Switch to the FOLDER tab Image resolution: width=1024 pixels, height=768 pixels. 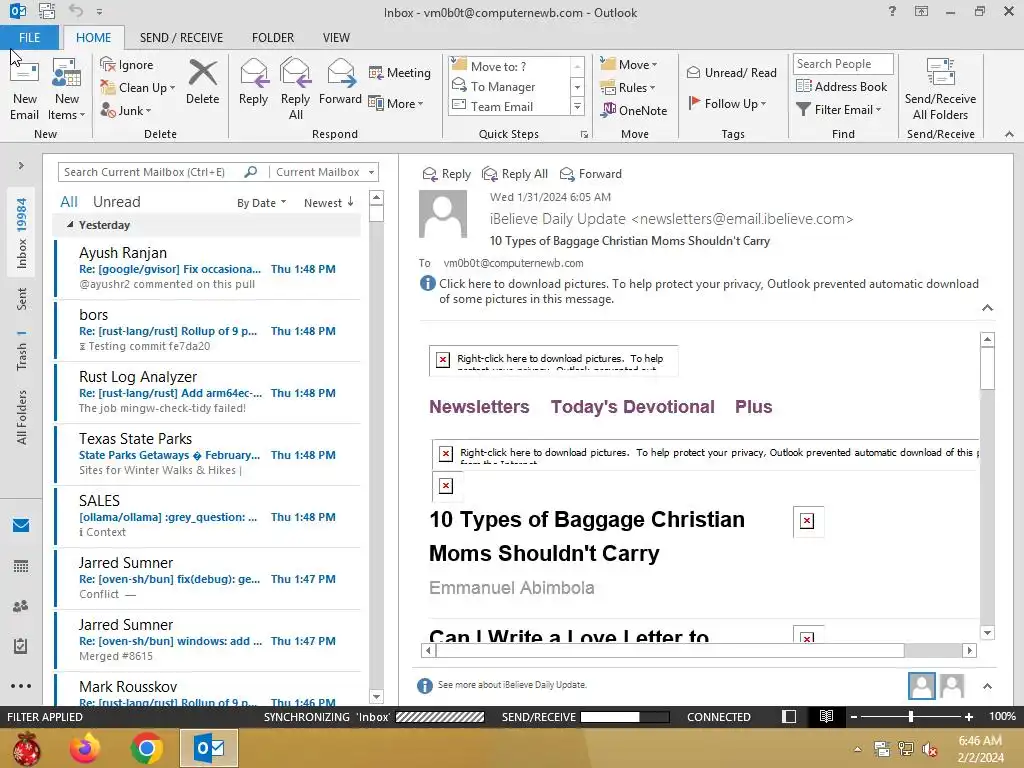(273, 37)
